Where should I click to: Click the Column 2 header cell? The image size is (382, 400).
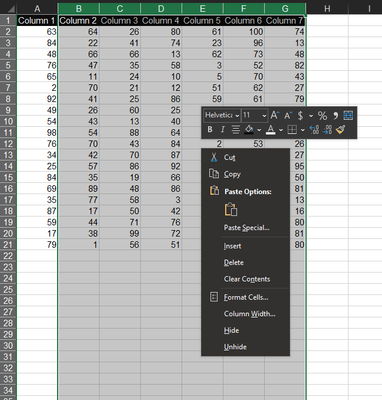point(79,21)
